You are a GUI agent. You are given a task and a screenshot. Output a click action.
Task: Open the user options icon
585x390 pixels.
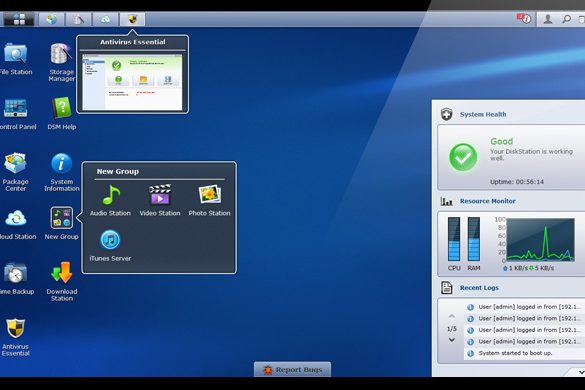click(548, 19)
